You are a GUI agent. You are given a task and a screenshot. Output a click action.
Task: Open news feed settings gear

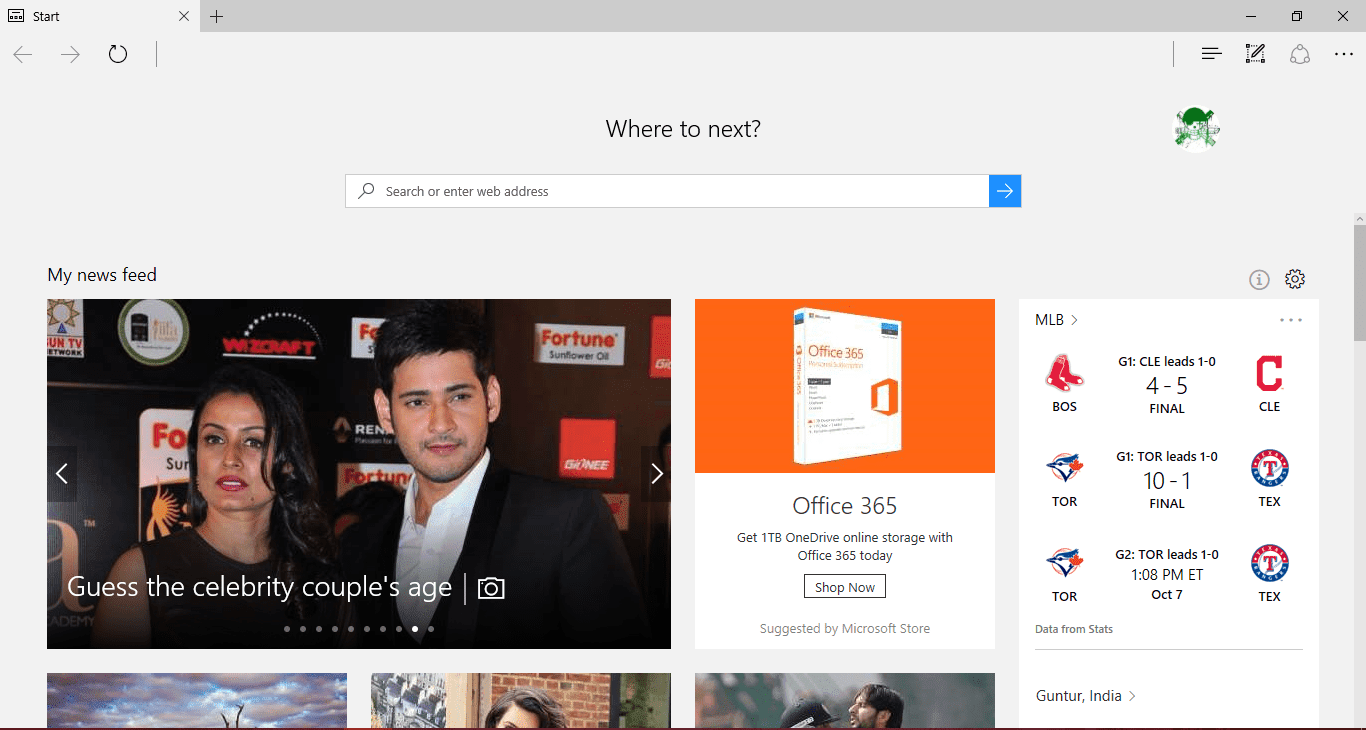pos(1295,279)
